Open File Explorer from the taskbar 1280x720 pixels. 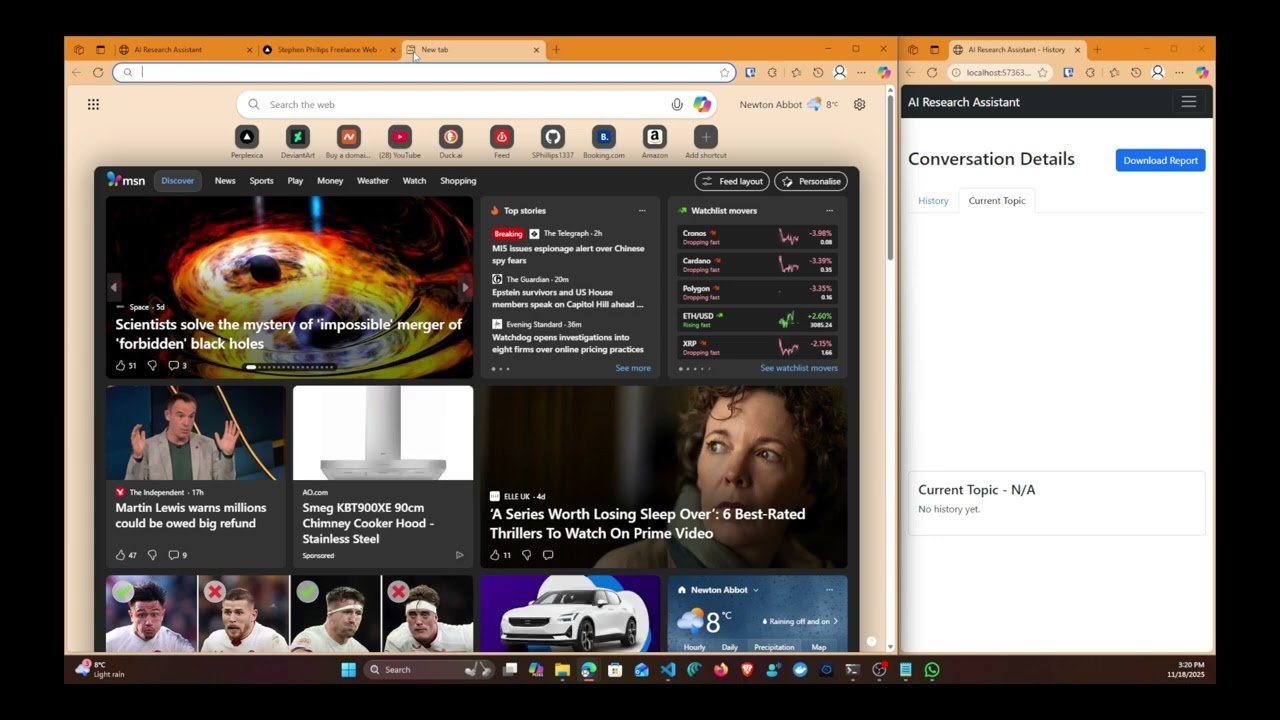[562, 670]
